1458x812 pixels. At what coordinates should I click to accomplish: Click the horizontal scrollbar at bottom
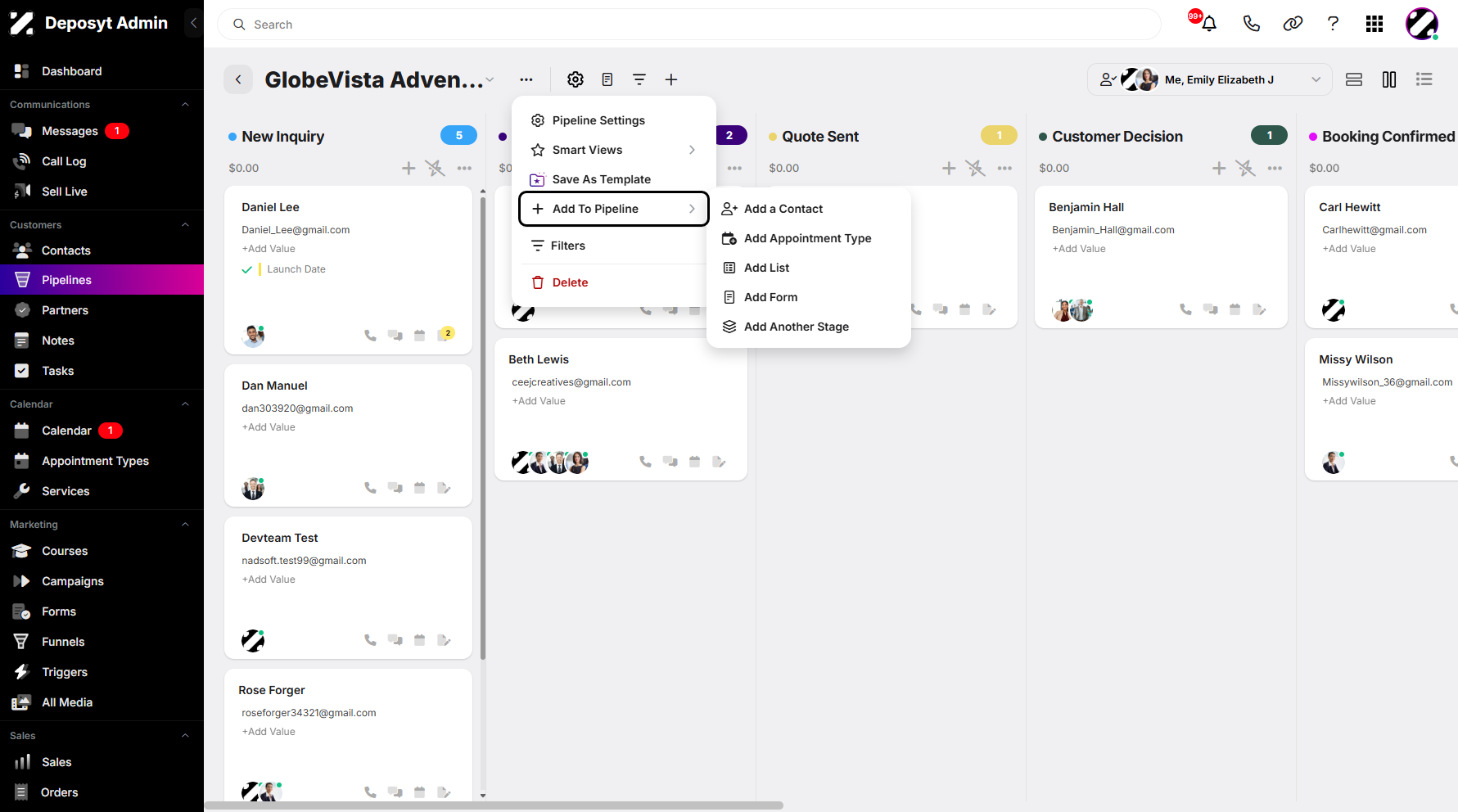[x=494, y=805]
